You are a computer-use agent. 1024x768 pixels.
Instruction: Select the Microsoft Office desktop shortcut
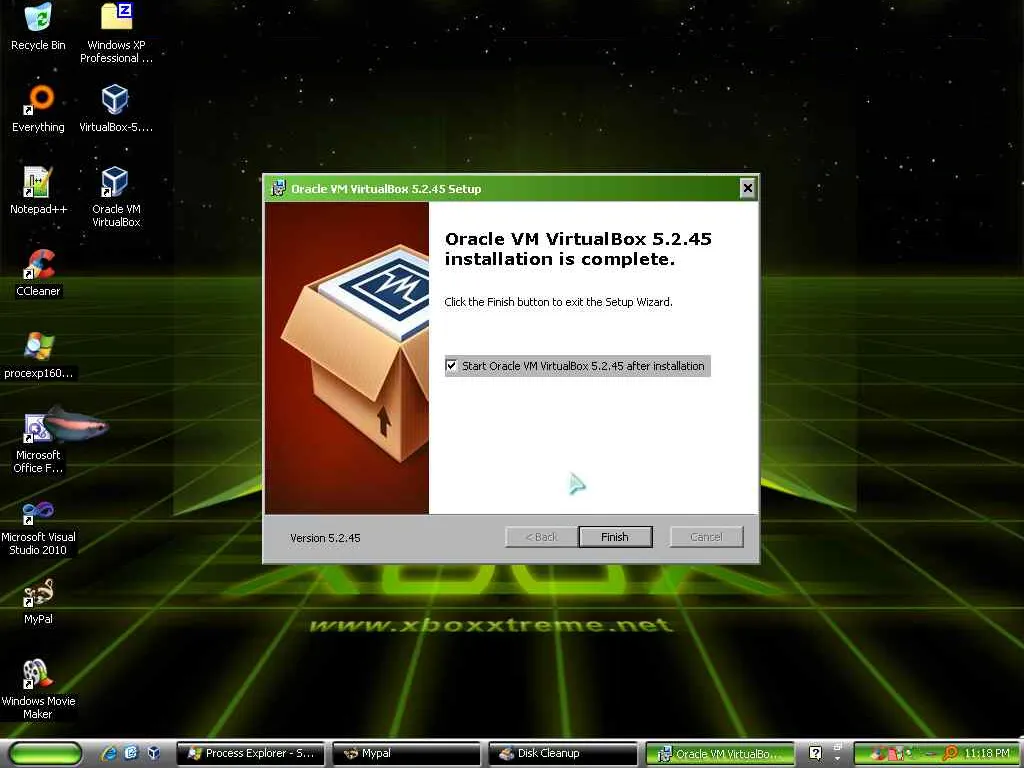[39, 443]
